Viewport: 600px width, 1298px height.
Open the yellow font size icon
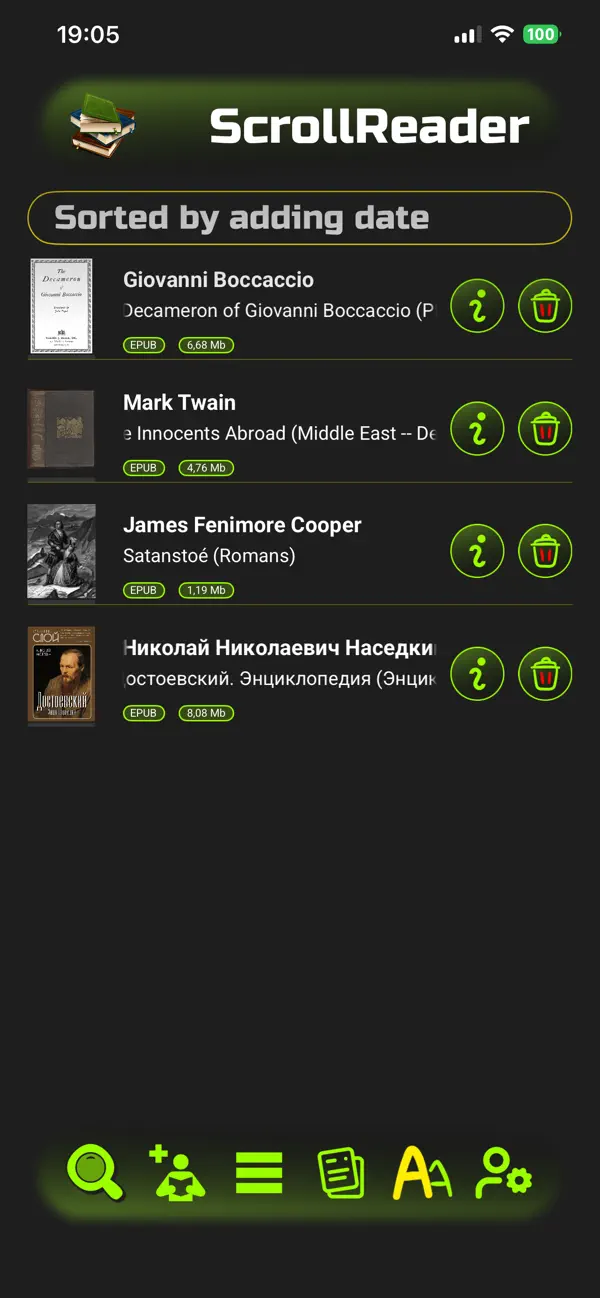422,1173
